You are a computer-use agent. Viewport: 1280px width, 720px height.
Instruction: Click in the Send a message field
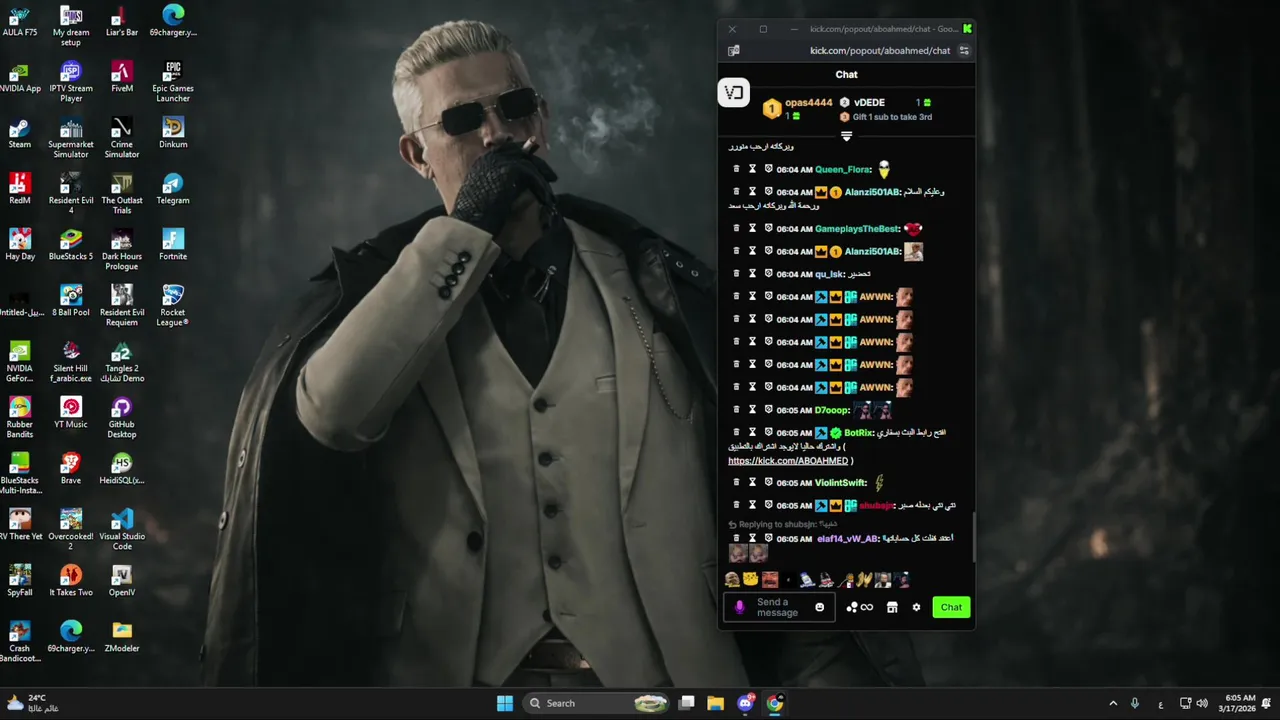coord(778,607)
